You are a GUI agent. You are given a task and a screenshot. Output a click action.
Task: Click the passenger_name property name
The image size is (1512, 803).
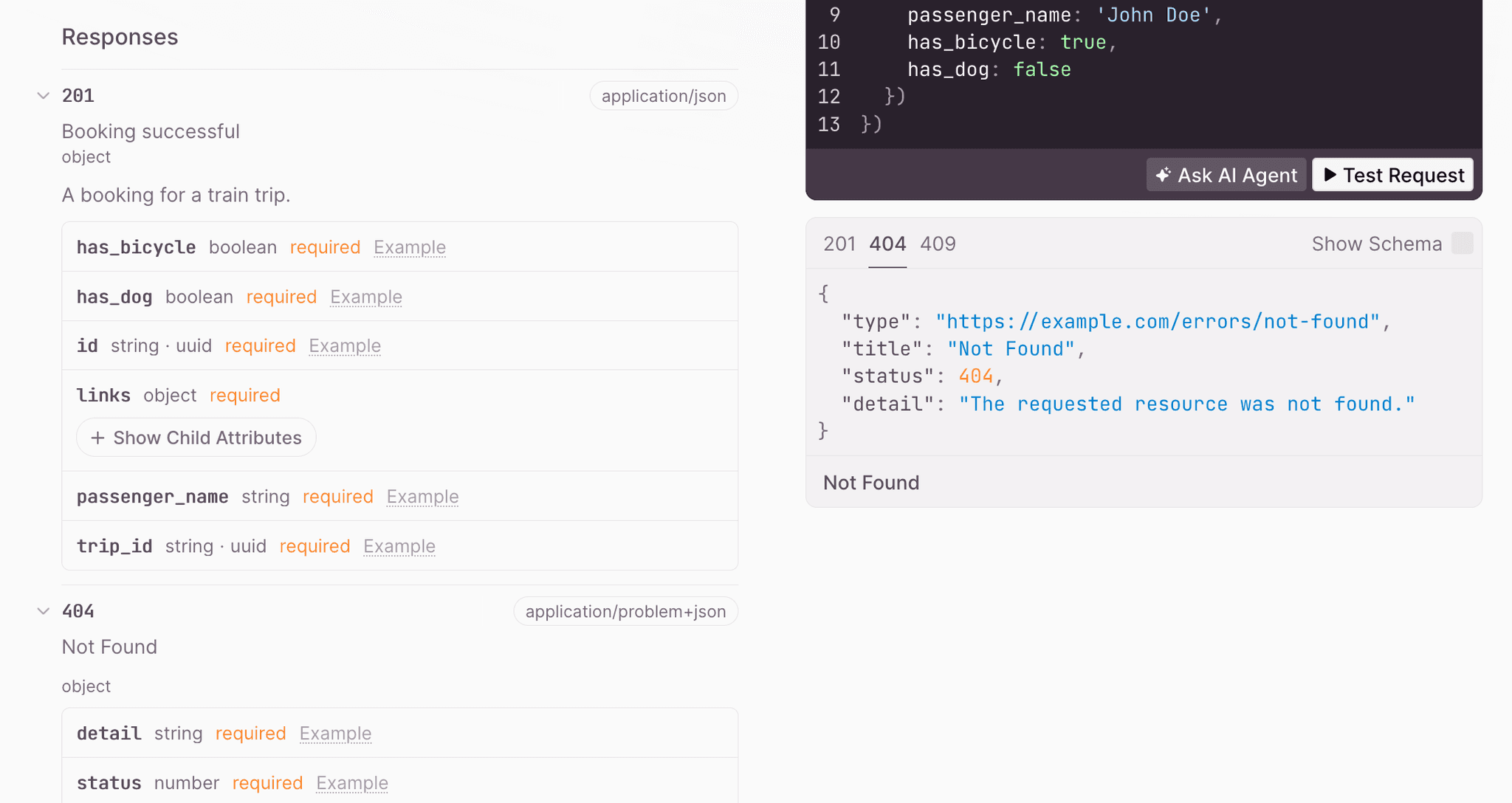coord(153,497)
